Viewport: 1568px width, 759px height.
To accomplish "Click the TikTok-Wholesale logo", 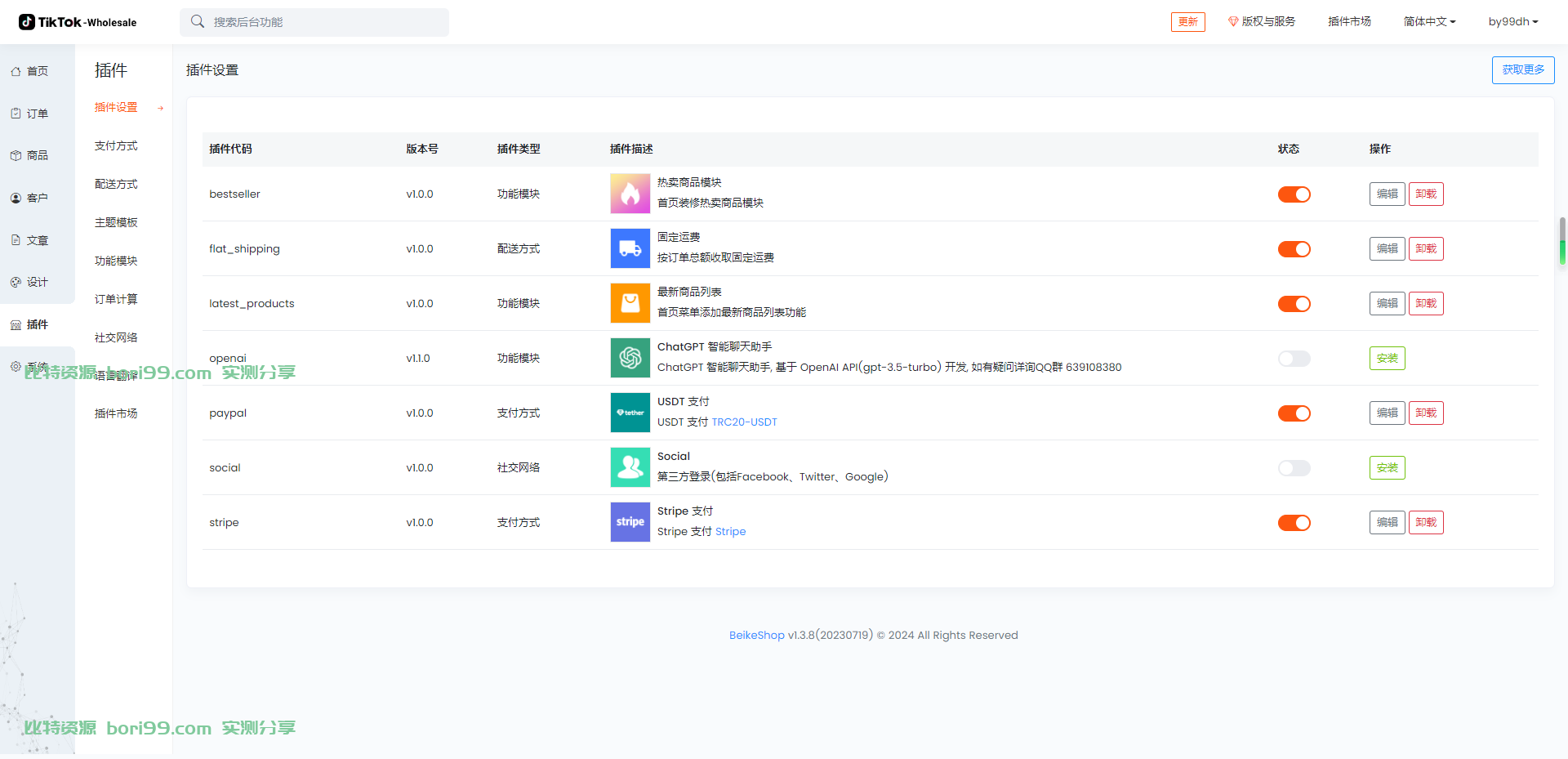I will [x=78, y=22].
